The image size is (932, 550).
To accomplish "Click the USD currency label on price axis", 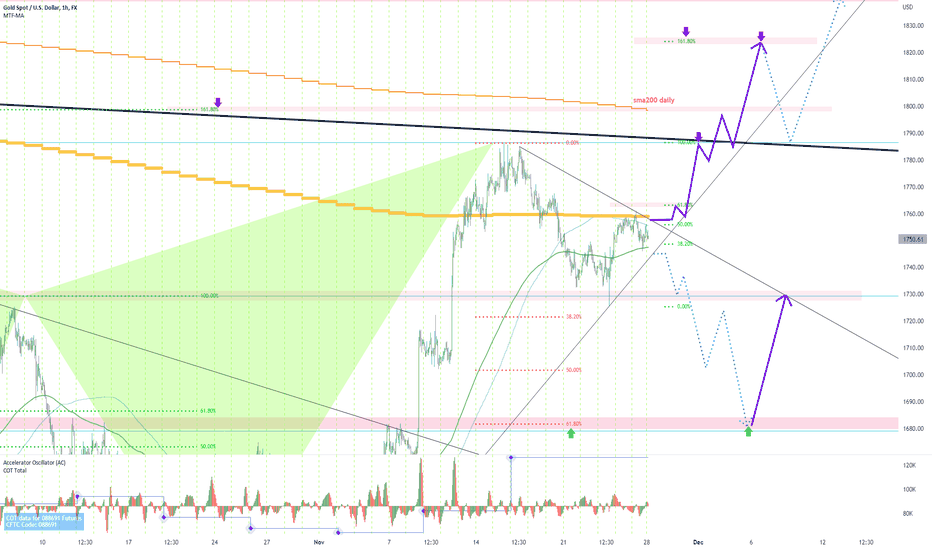I will 908,7.
